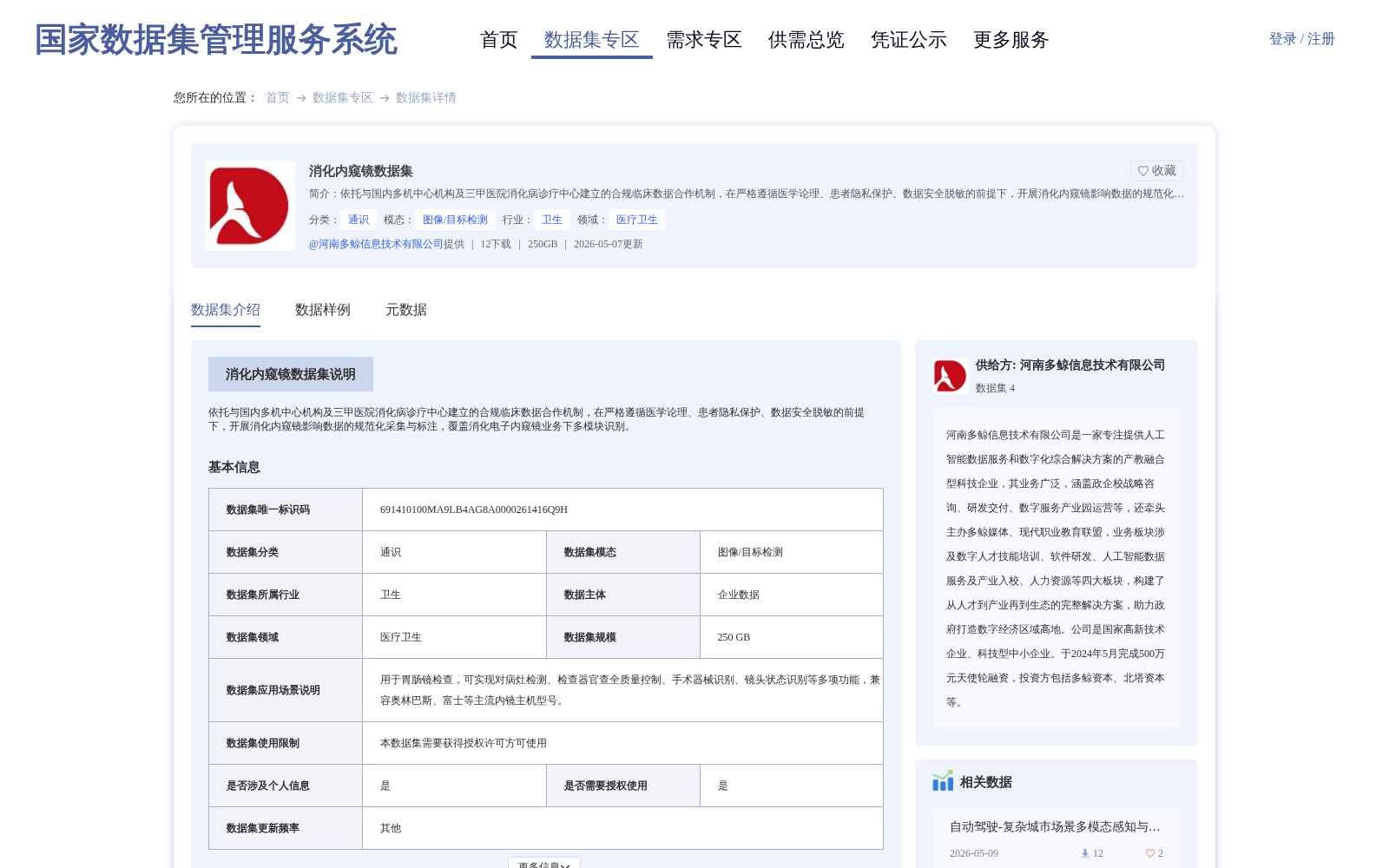Click 数据集 4 count under supplier name

pyautogui.click(x=995, y=388)
